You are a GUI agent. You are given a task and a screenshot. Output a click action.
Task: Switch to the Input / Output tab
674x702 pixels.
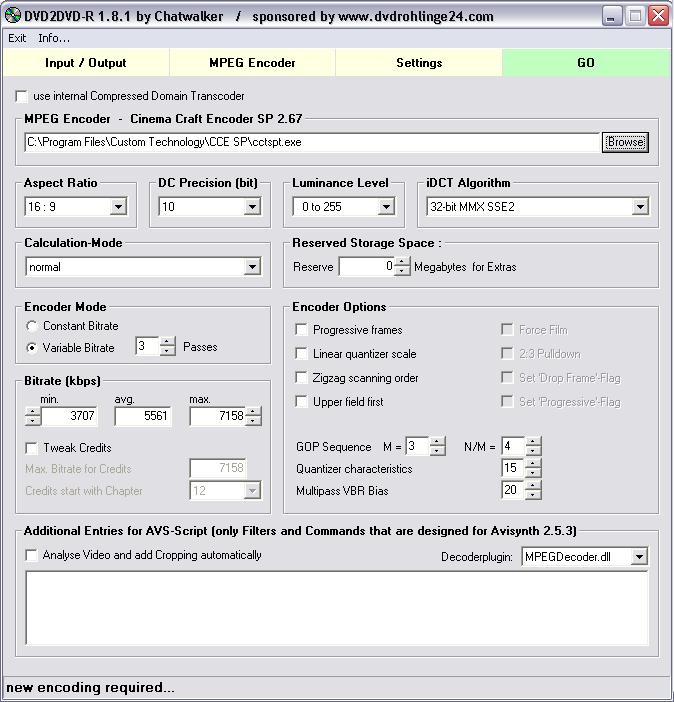pos(86,63)
